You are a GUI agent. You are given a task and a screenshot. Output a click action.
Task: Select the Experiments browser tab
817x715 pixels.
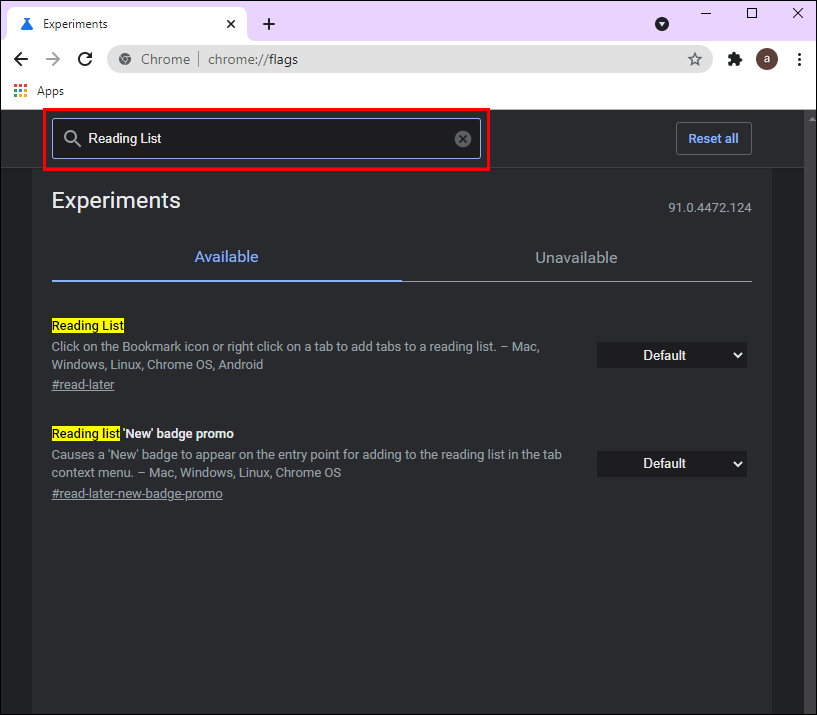click(x=127, y=24)
